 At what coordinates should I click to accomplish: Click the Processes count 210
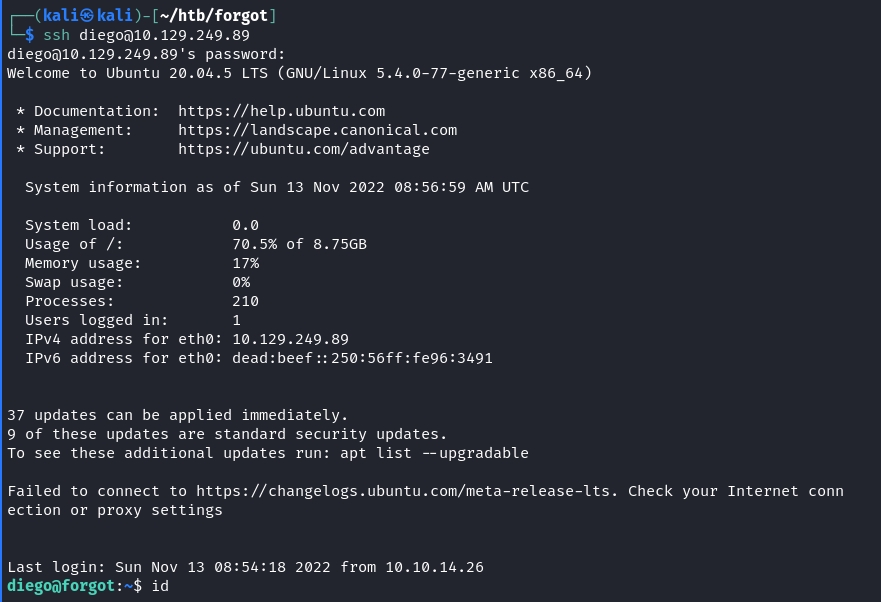245,301
